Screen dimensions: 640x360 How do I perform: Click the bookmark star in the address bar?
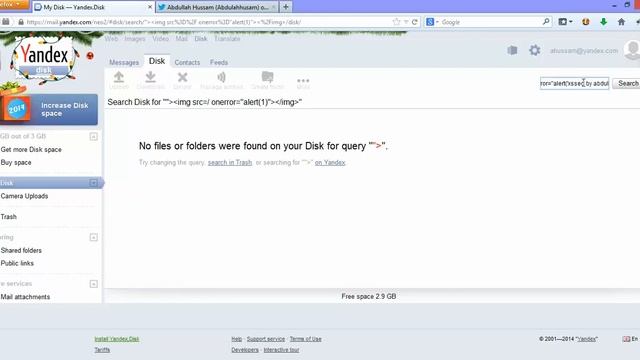click(396, 22)
